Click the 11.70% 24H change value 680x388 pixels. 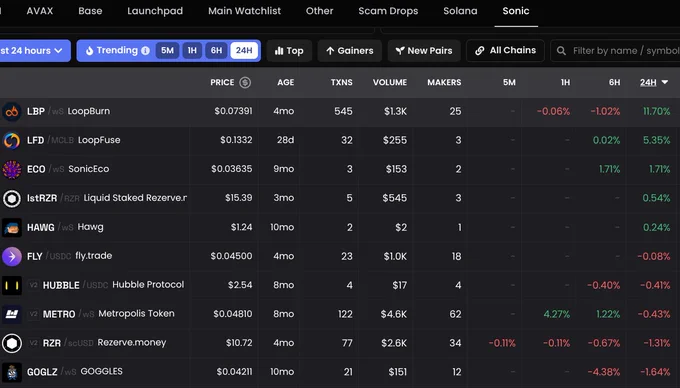point(657,111)
